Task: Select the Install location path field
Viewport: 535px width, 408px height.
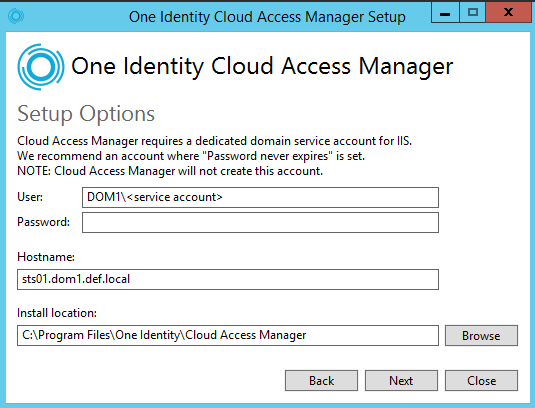Action: [228, 335]
